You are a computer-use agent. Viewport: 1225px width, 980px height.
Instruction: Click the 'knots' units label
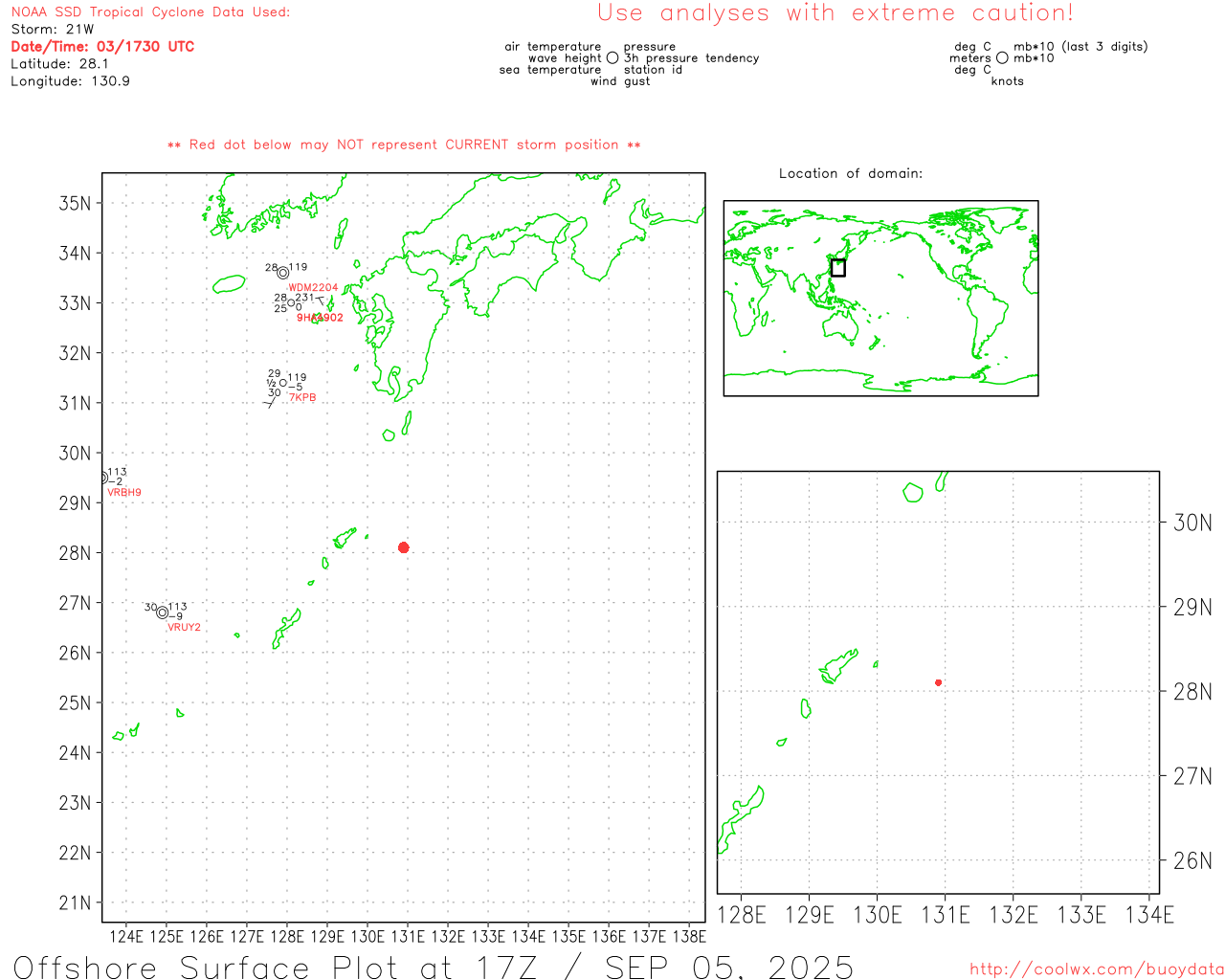pos(1008,81)
